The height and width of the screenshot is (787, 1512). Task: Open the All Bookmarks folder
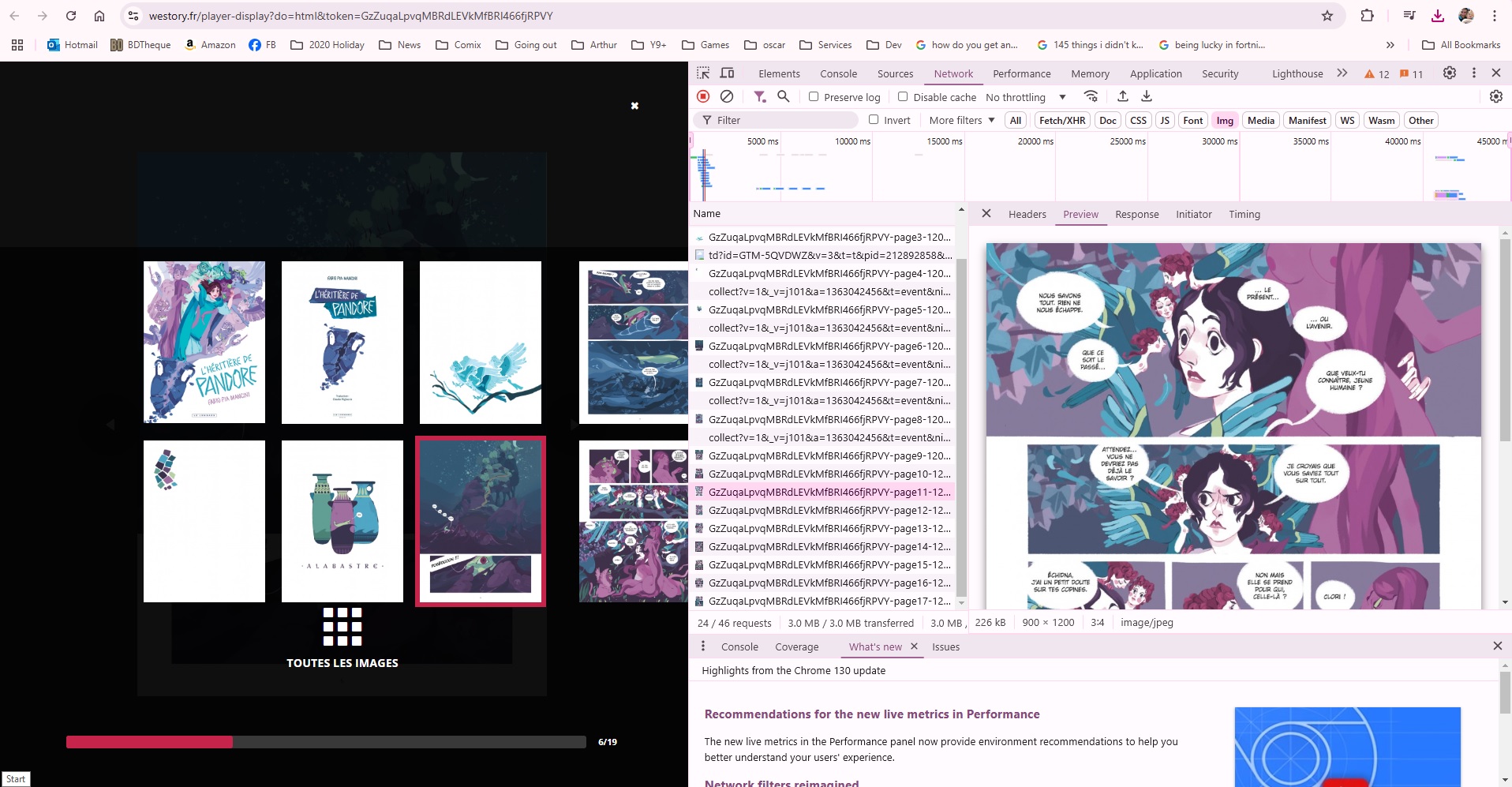click(x=1461, y=45)
